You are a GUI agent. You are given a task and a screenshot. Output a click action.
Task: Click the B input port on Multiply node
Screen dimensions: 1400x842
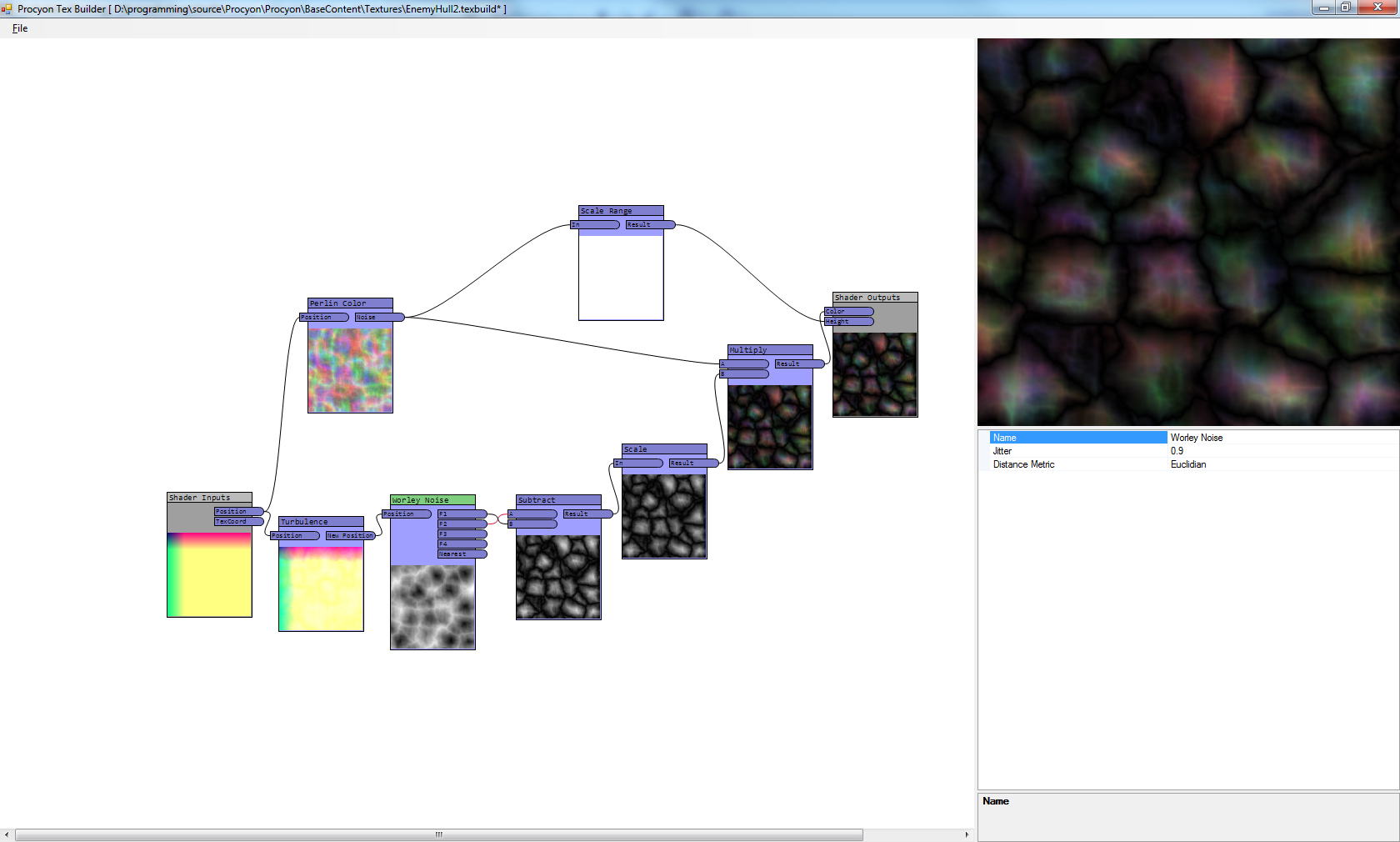coord(744,374)
